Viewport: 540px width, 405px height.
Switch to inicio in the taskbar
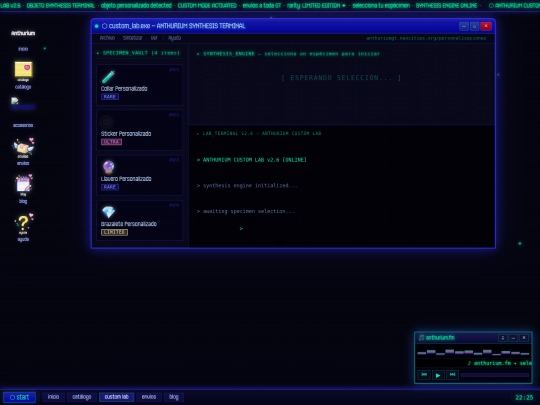click(x=53, y=397)
